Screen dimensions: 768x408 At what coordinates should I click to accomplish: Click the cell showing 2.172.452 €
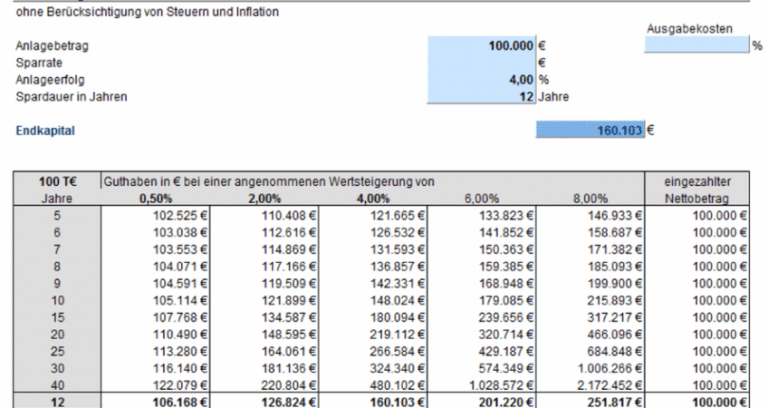[x=599, y=385]
